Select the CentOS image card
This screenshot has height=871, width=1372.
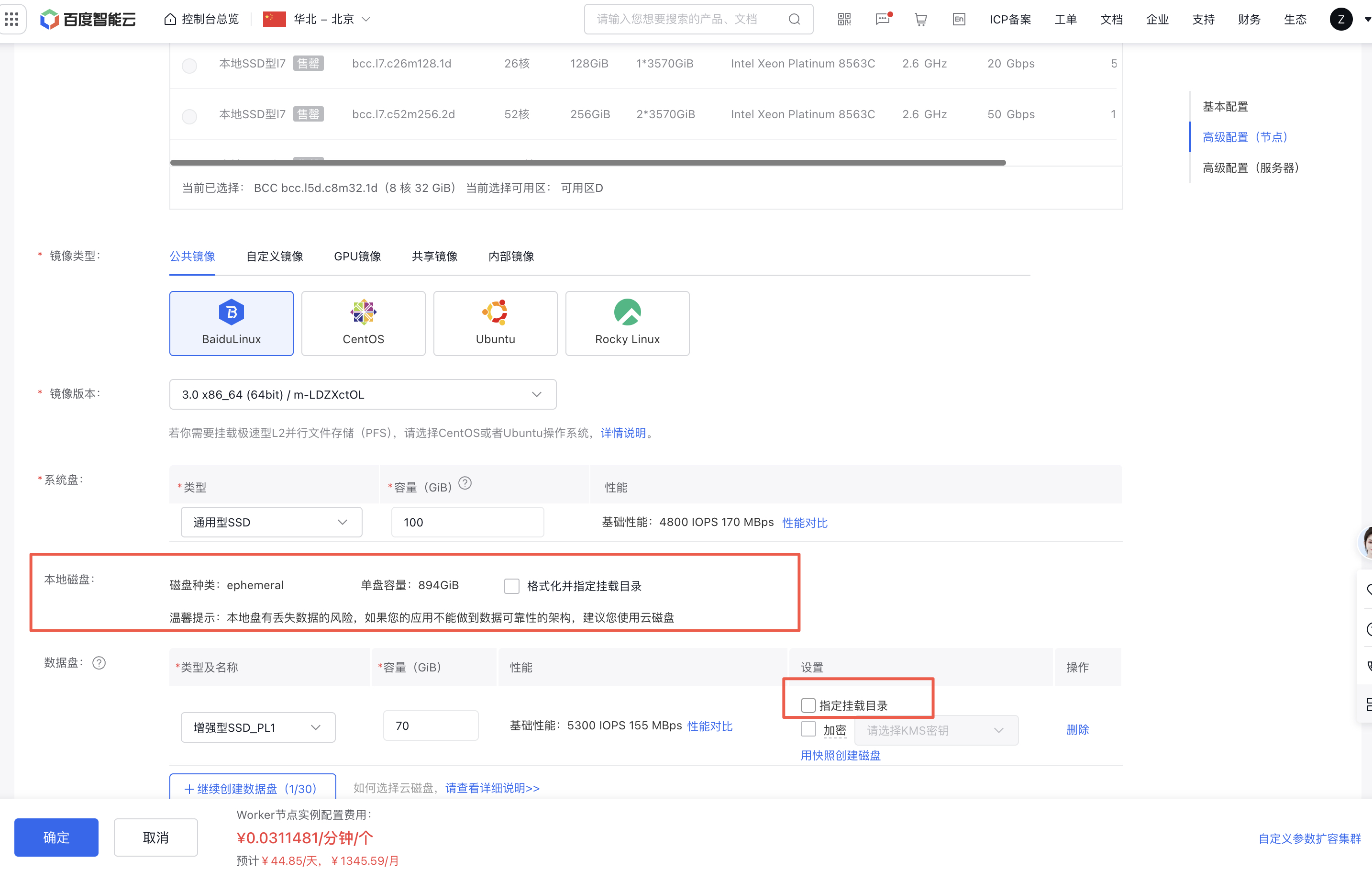363,323
